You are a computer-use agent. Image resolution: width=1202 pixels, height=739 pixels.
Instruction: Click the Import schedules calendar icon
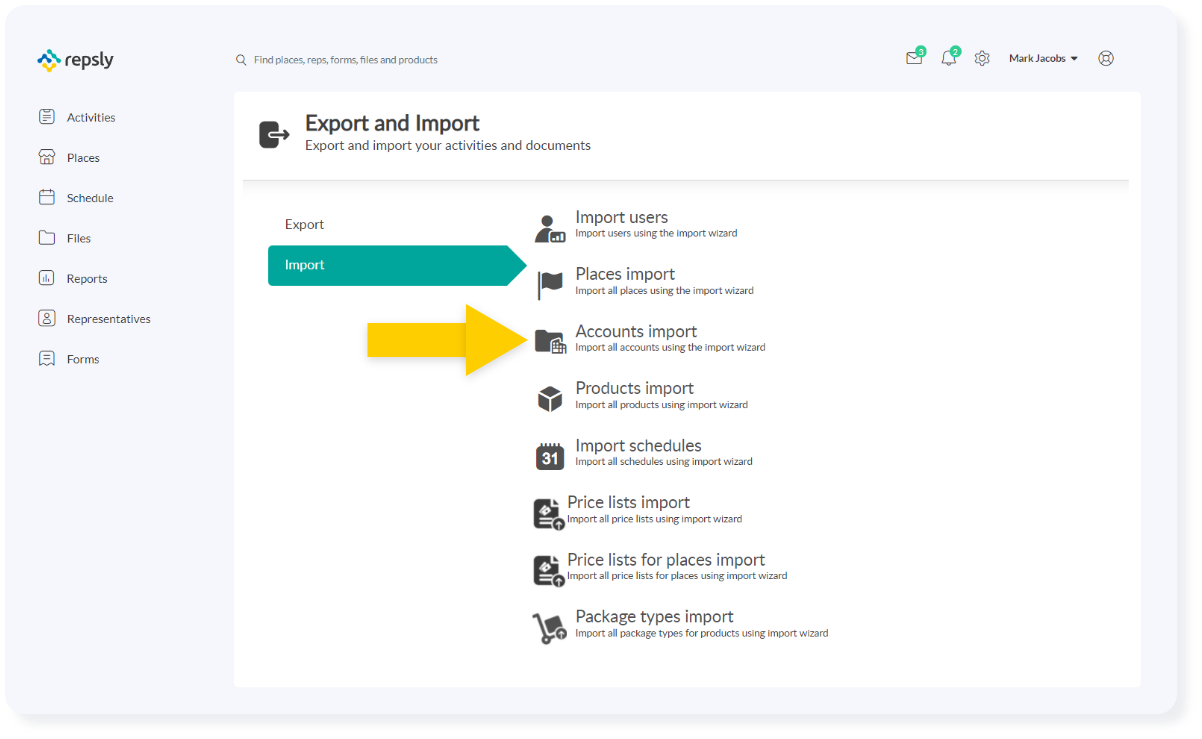550,456
